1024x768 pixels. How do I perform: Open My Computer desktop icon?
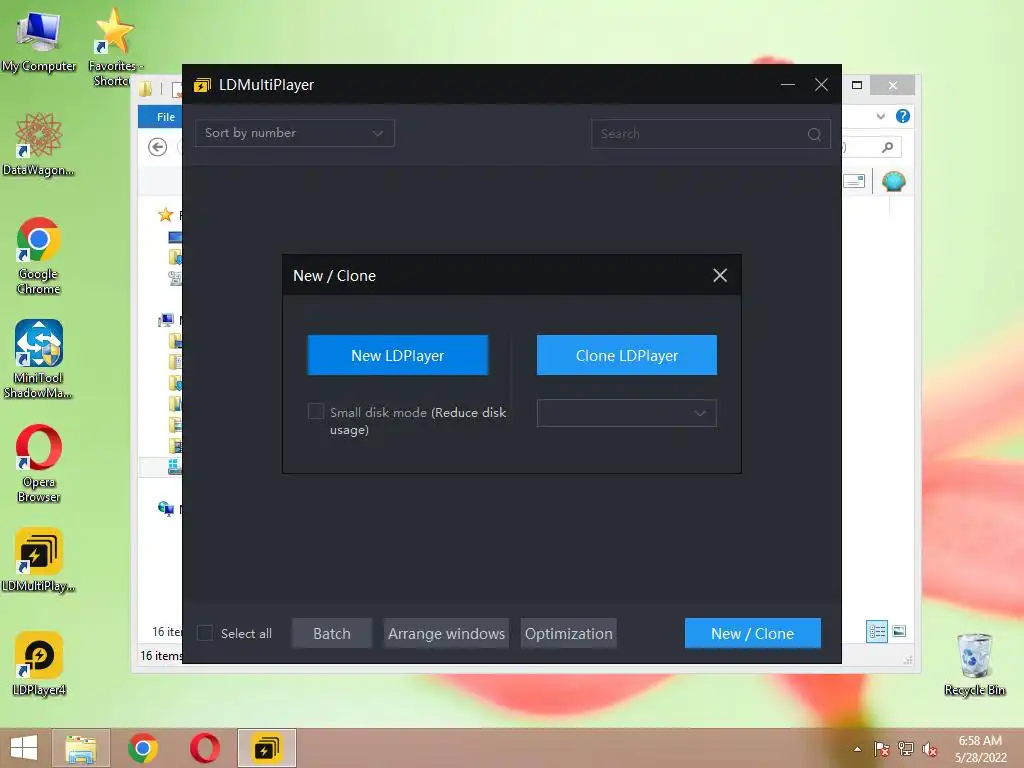pyautogui.click(x=39, y=42)
